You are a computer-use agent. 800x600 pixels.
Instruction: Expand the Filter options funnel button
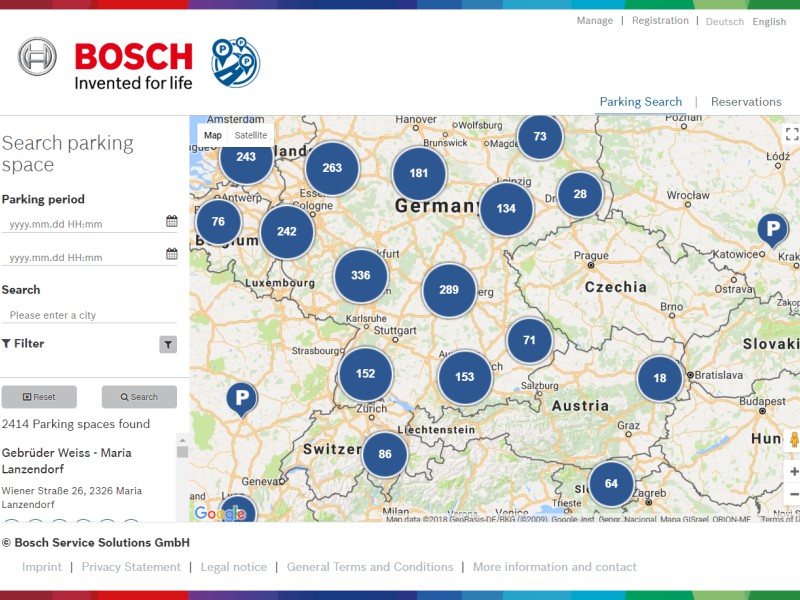(x=168, y=344)
